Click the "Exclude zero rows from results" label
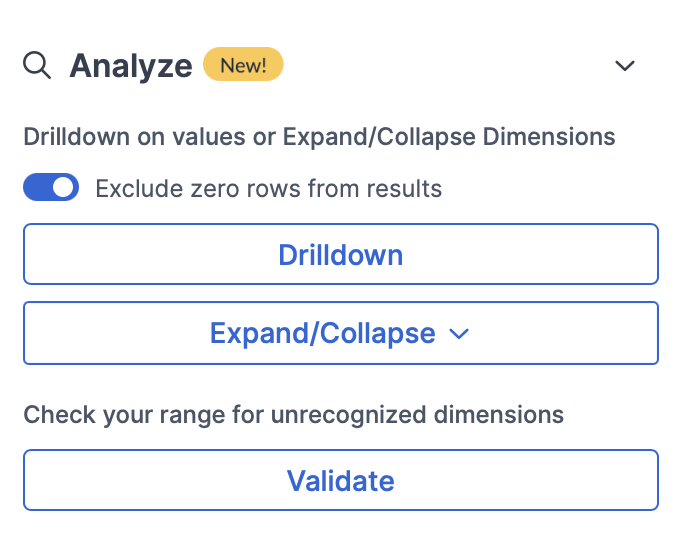Viewport: 686px width, 551px height. (268, 188)
